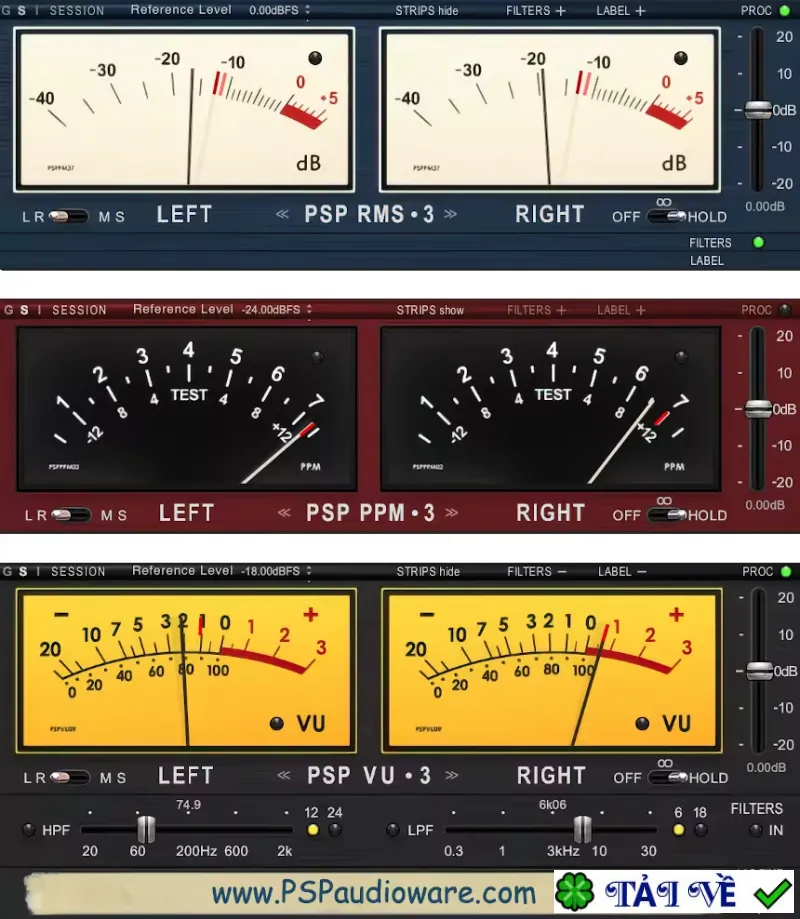Select the LPF 18 dB slope LED
This screenshot has height=919, width=800.
[700, 830]
